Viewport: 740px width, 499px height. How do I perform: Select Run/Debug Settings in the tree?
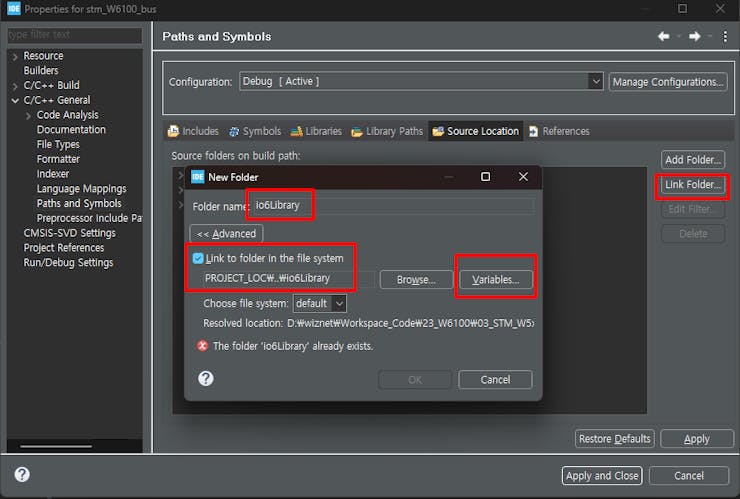click(68, 262)
